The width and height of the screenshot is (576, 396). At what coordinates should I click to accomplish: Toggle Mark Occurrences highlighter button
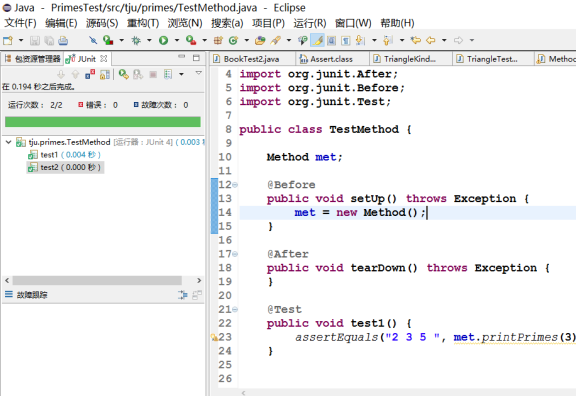[x=317, y=40]
